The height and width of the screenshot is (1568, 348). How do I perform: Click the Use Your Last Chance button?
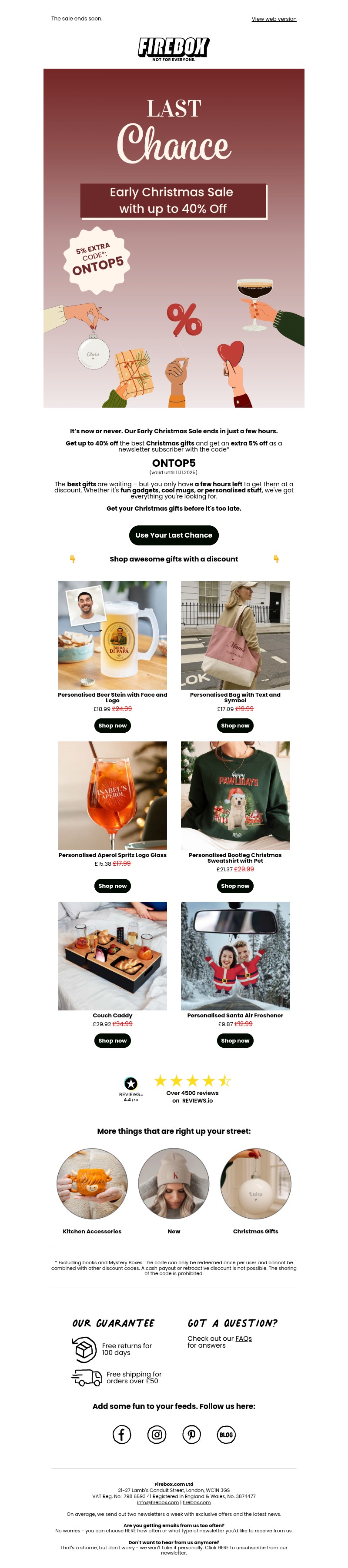coord(174,535)
